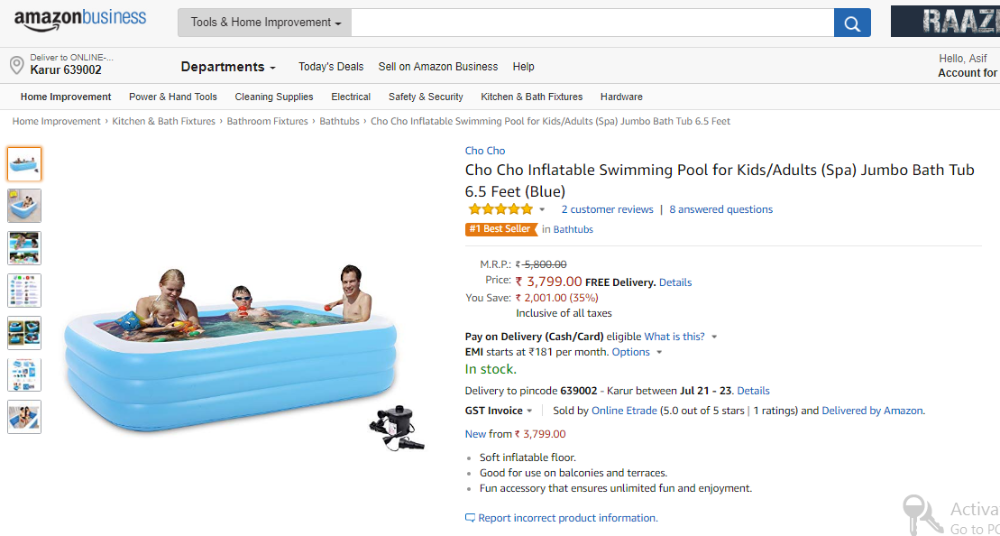Open the 8 answered questions link
1000x536 pixels.
721,210
